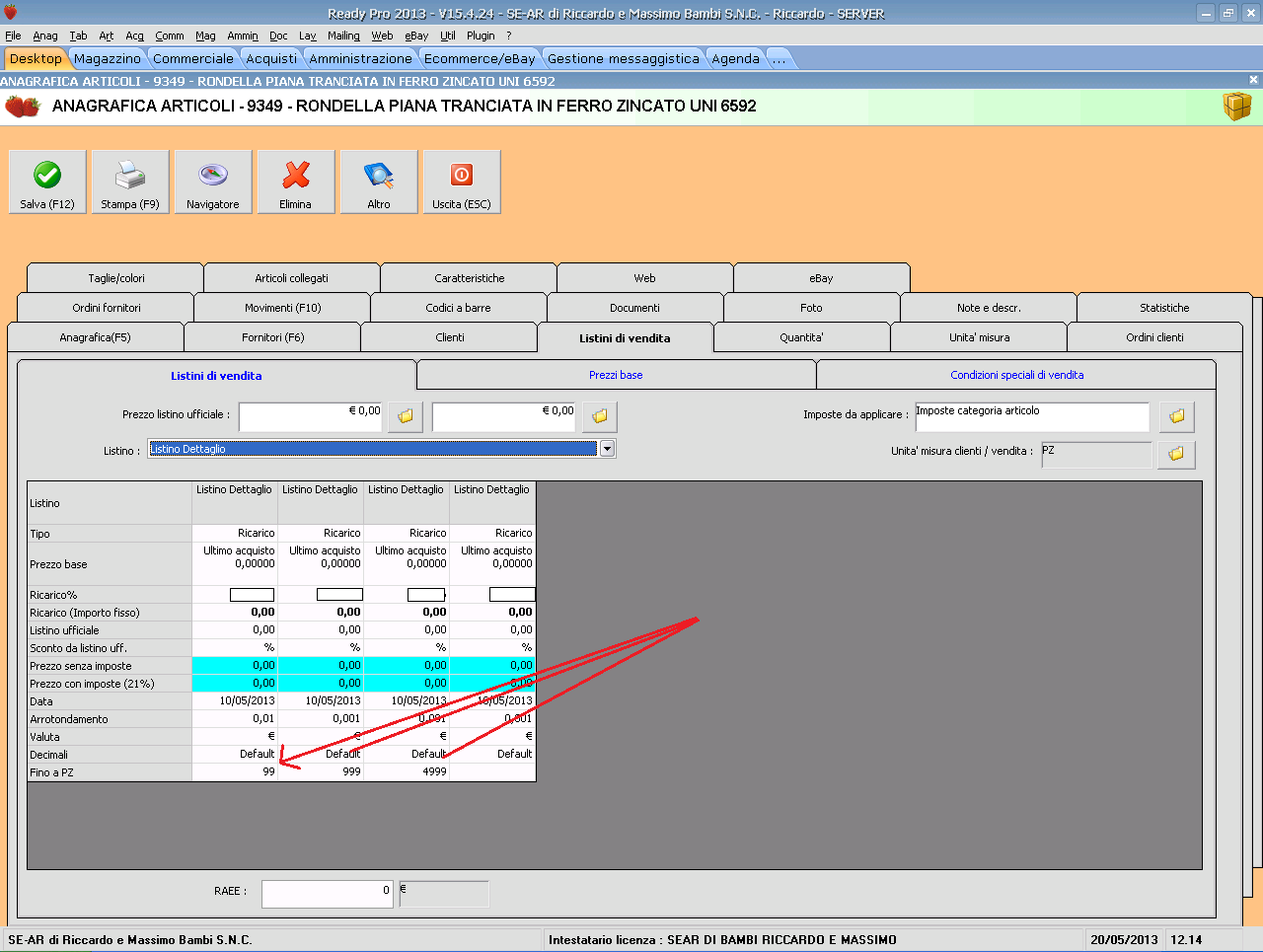Screen dimensions: 1263x952
Task: Delete the article with Elimina
Action: click(x=296, y=182)
